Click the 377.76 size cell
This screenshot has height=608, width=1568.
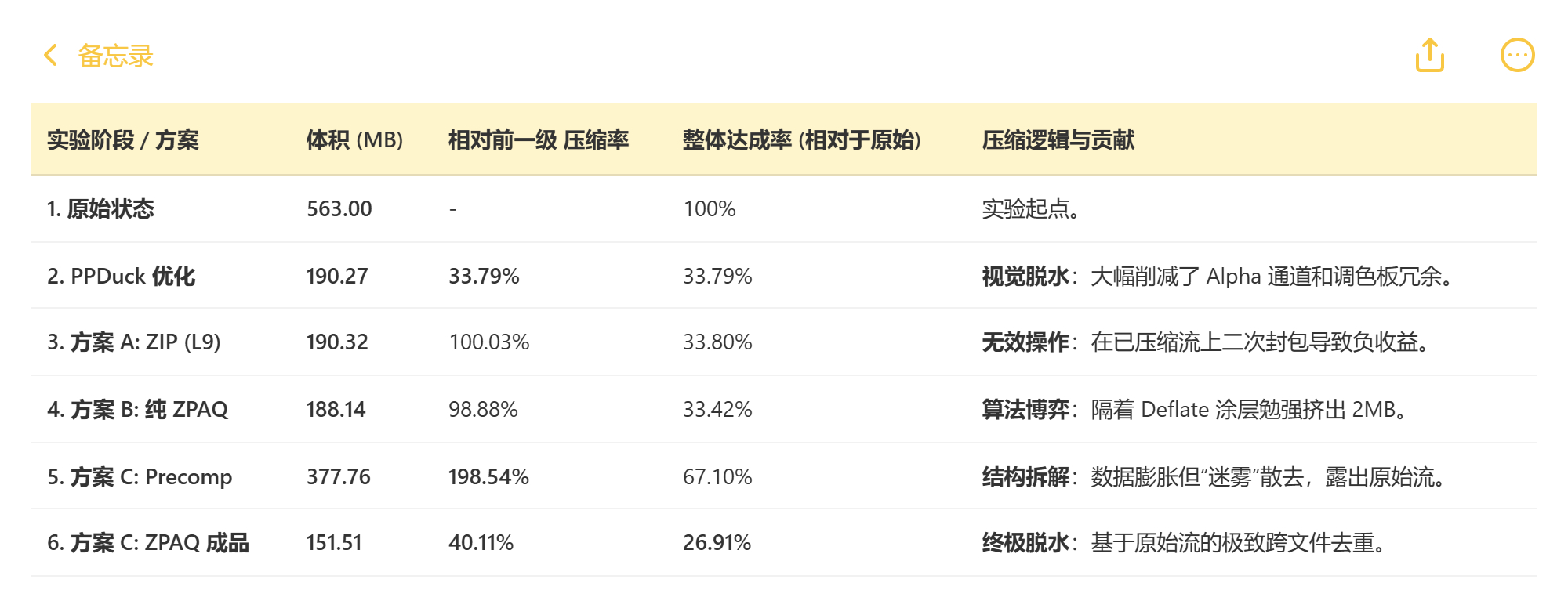pyautogui.click(x=338, y=477)
